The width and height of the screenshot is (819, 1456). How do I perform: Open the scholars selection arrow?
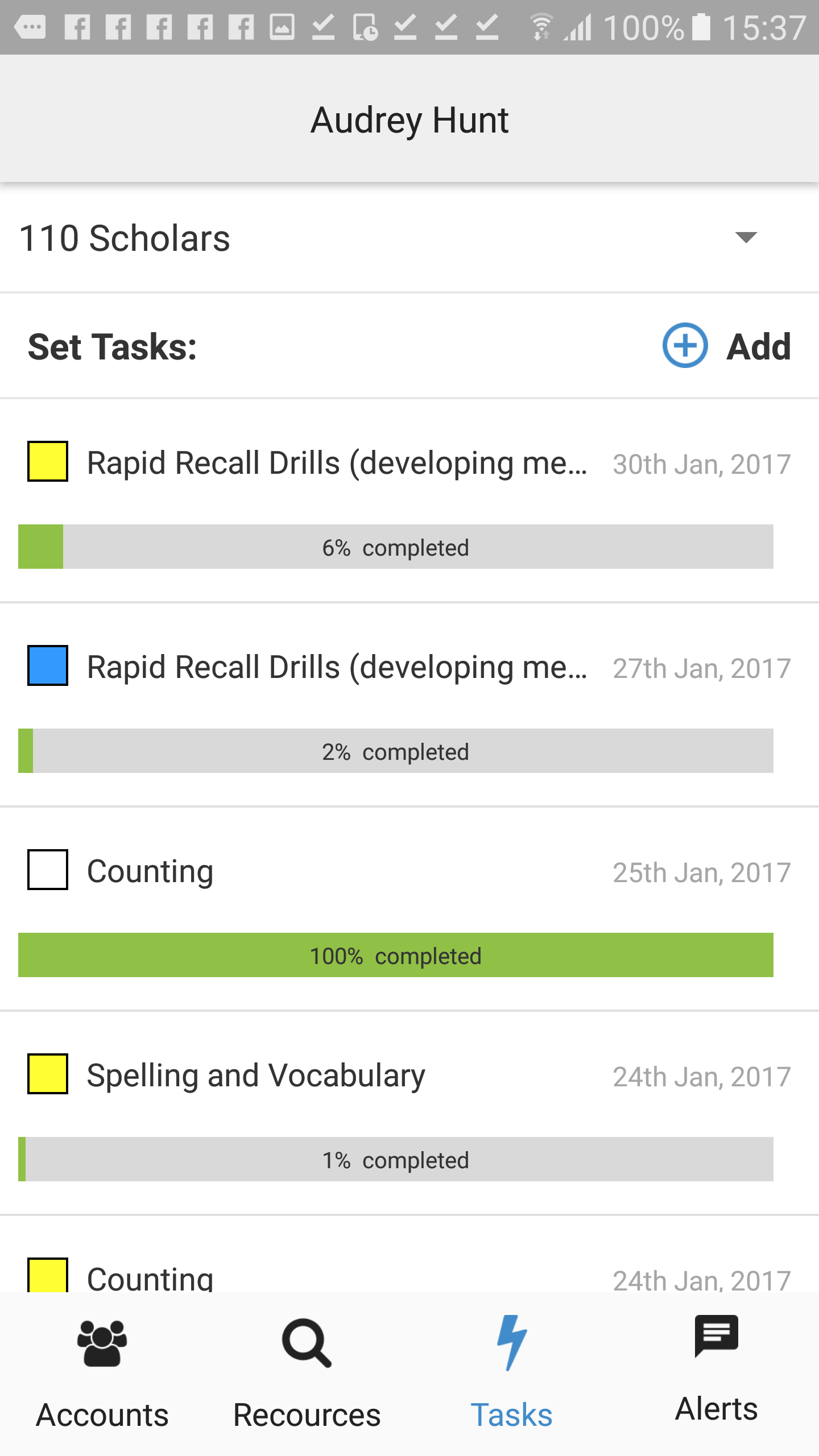pos(747,238)
